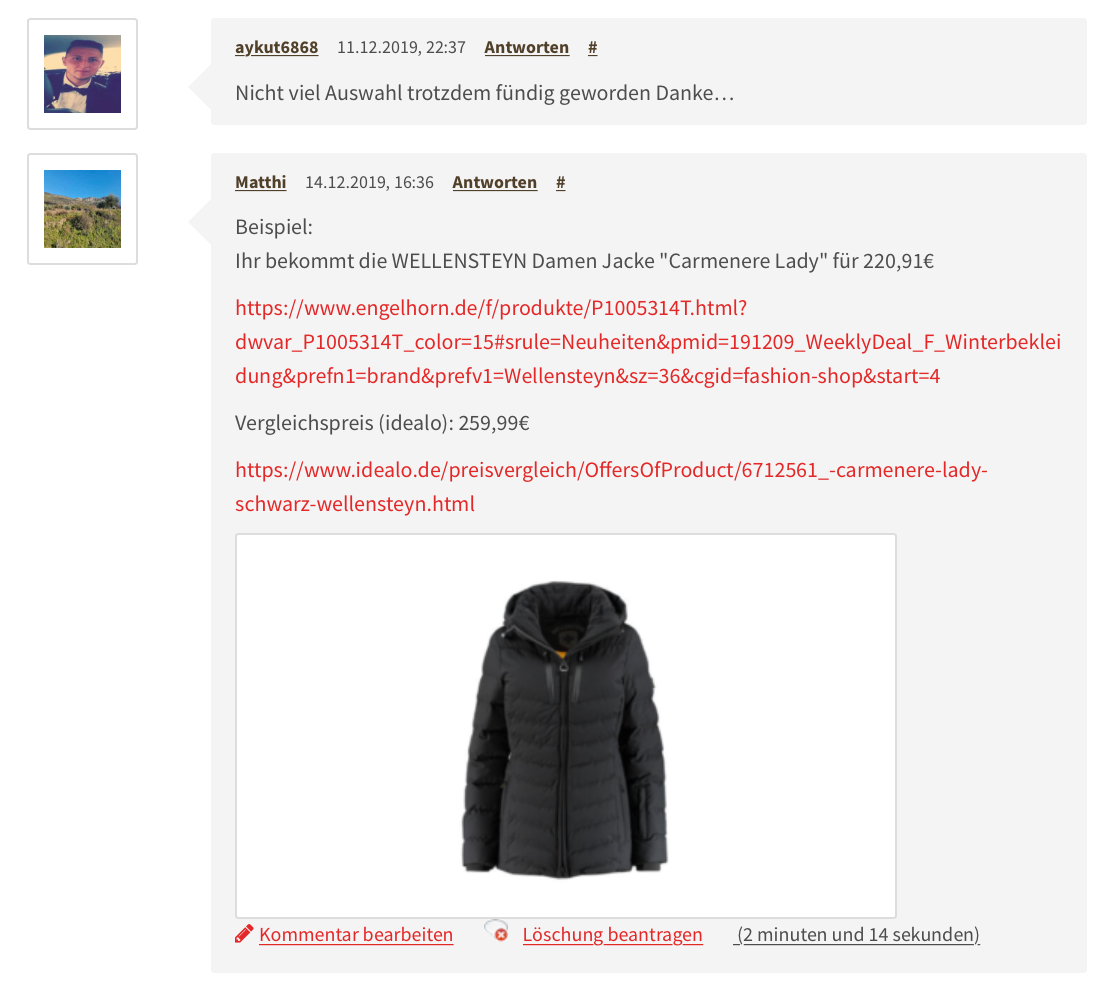
Task: Reply to aykut6868's comment via Antworten
Action: coord(526,47)
